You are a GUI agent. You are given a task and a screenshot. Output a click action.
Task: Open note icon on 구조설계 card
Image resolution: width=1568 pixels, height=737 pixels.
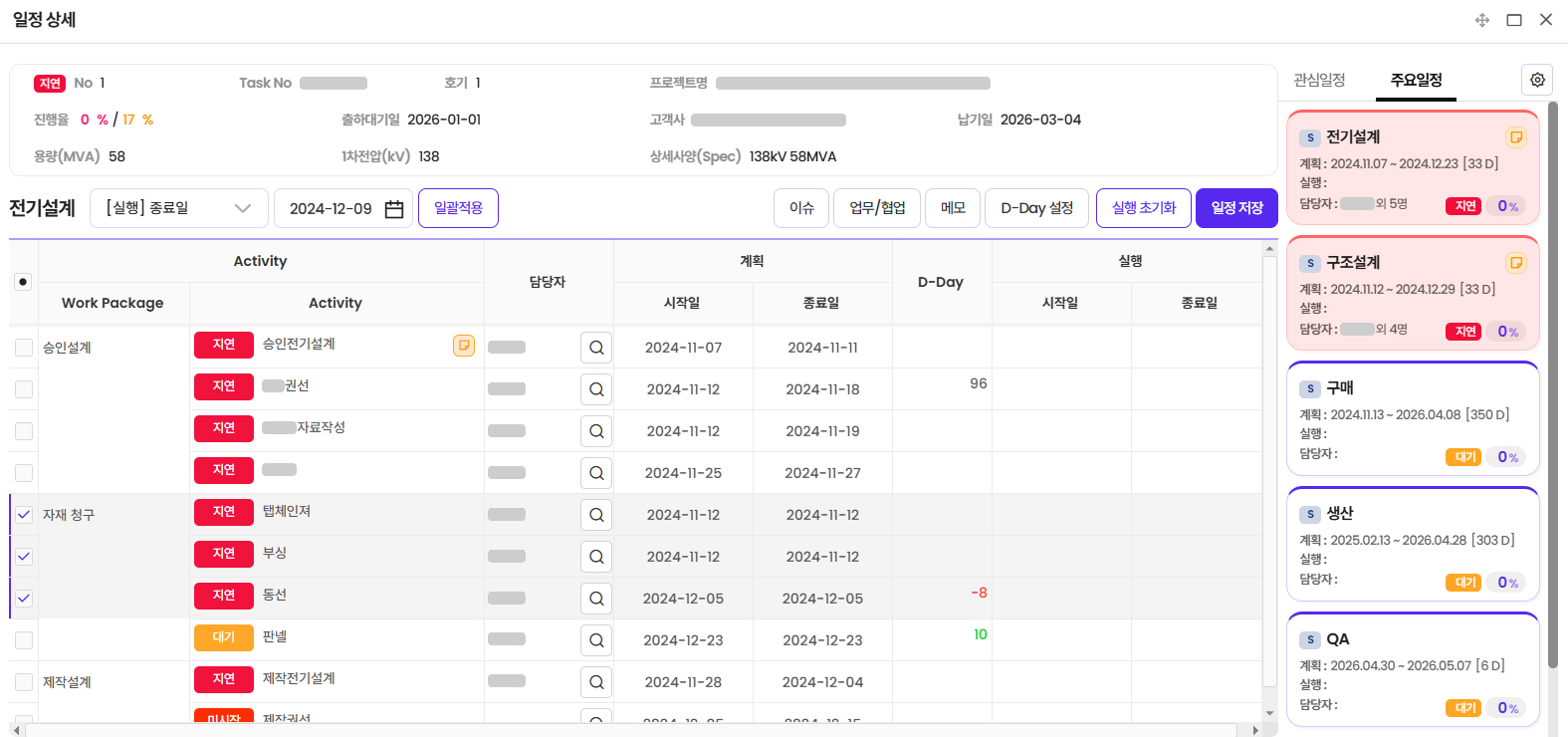click(x=1515, y=263)
